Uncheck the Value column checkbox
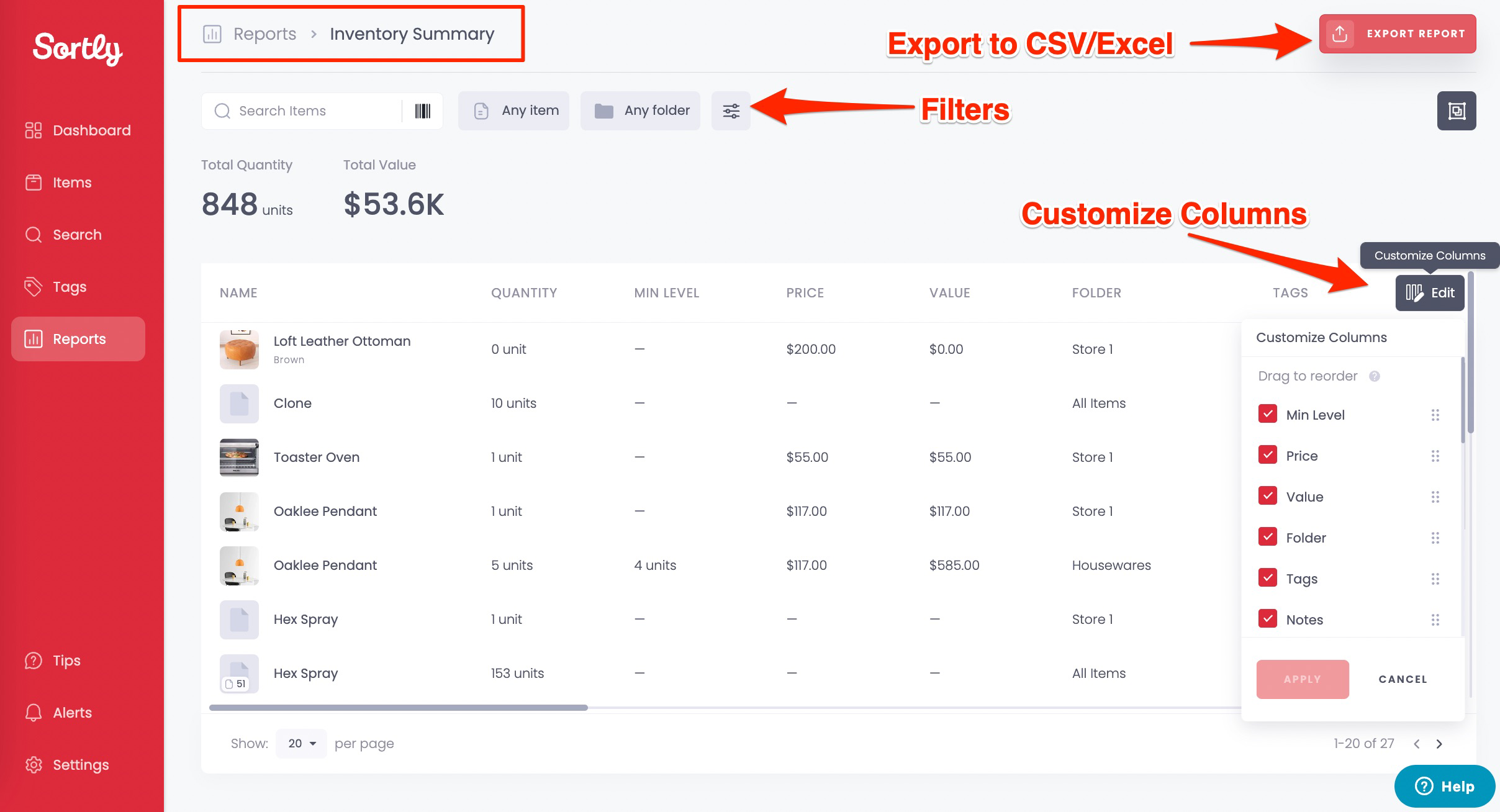This screenshot has width=1500, height=812. [x=1267, y=496]
